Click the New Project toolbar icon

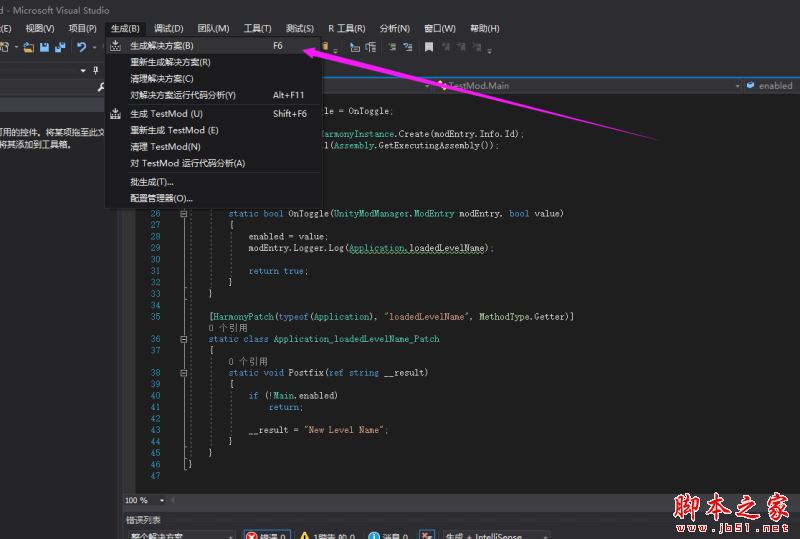coord(5,47)
